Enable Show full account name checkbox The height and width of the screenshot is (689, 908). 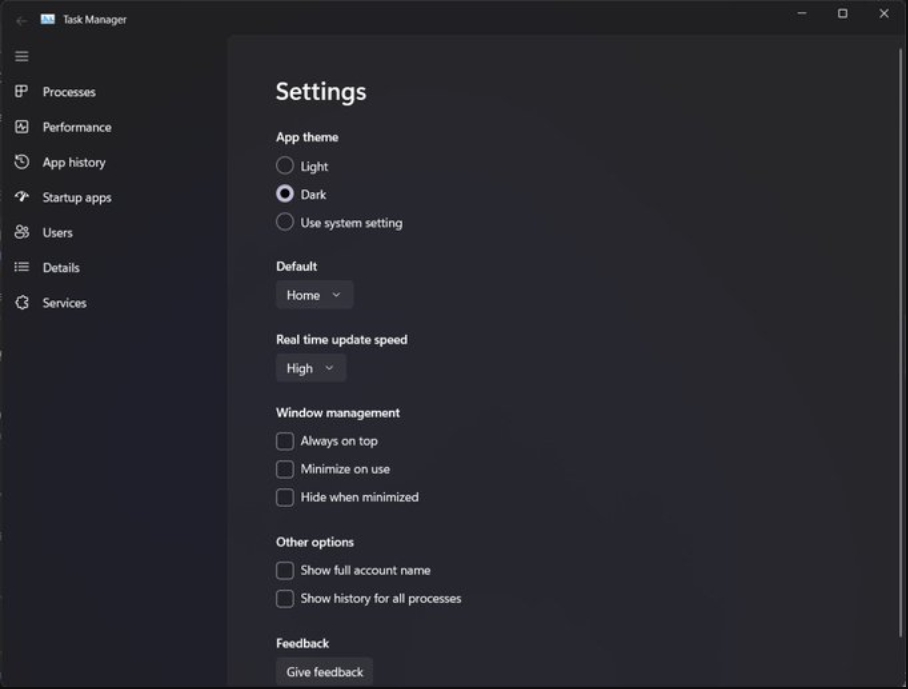[x=284, y=570]
